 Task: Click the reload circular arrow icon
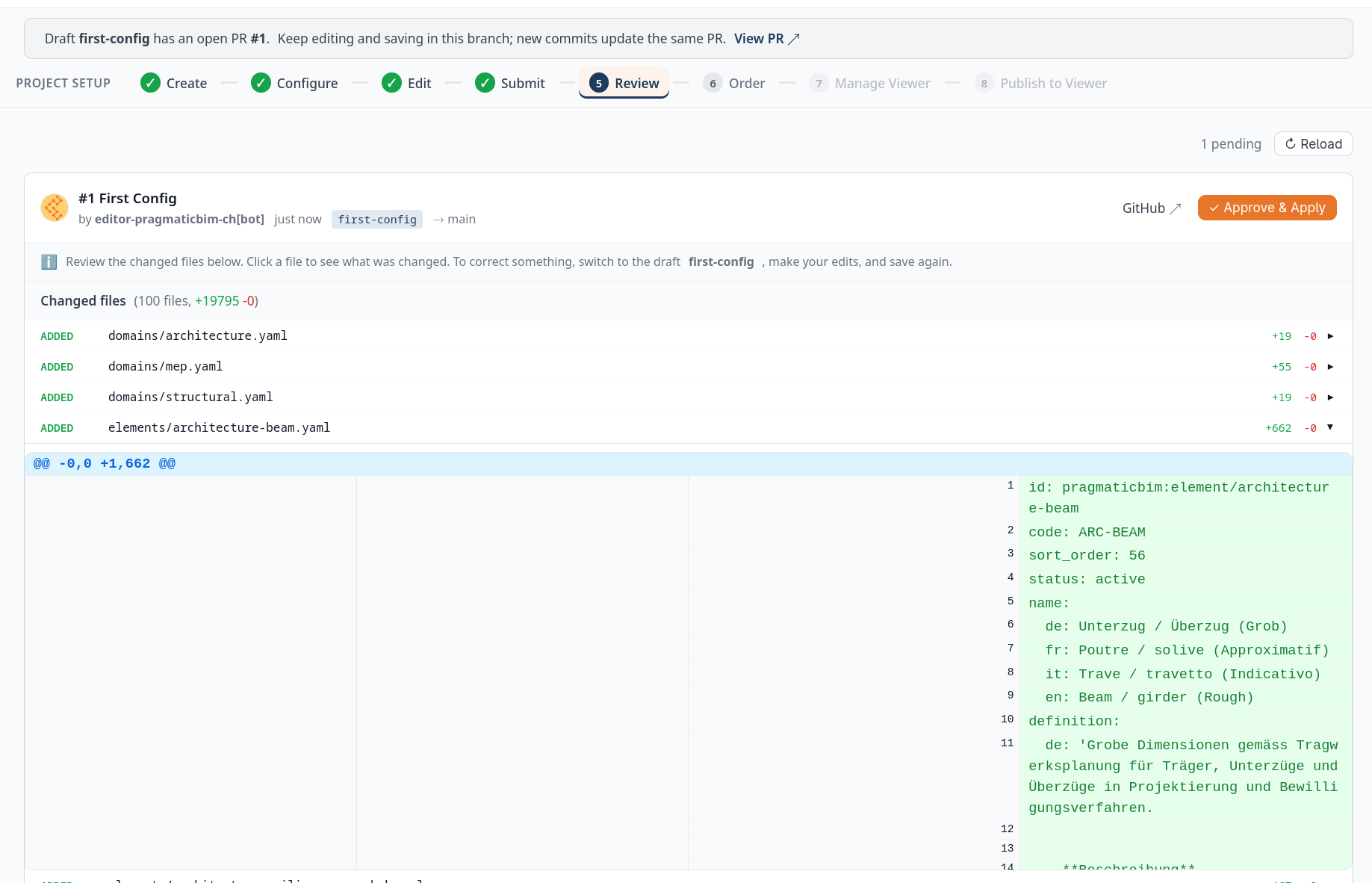coord(1290,143)
